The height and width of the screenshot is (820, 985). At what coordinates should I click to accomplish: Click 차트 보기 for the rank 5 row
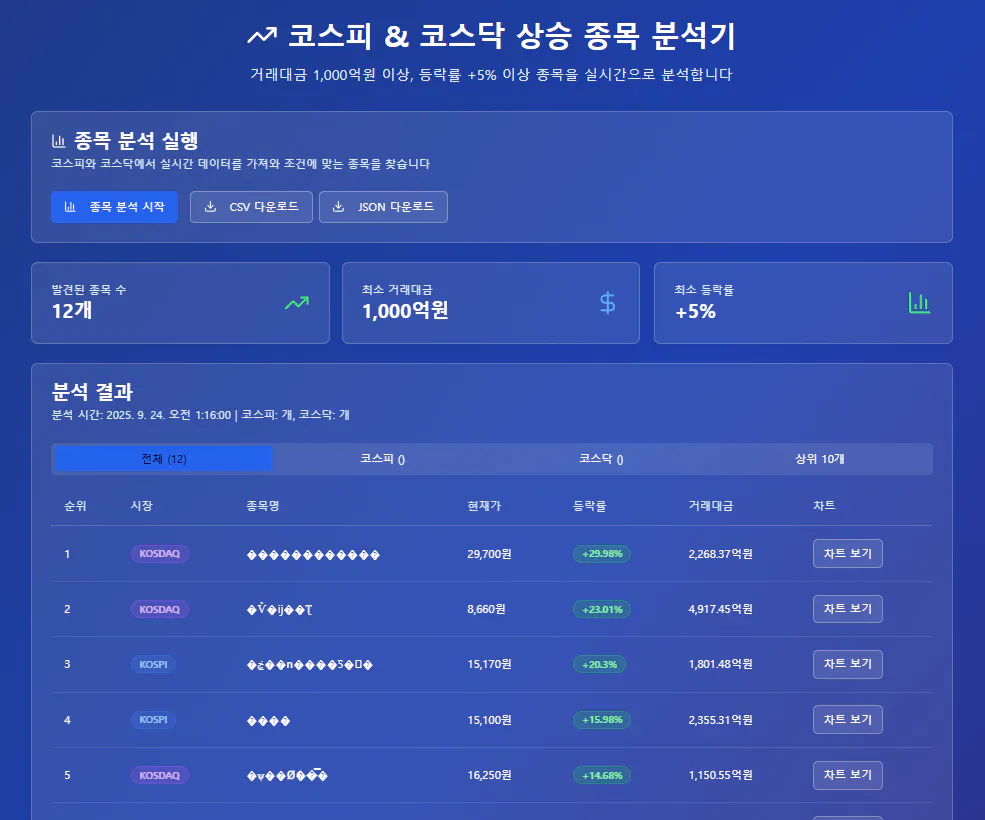pos(847,775)
